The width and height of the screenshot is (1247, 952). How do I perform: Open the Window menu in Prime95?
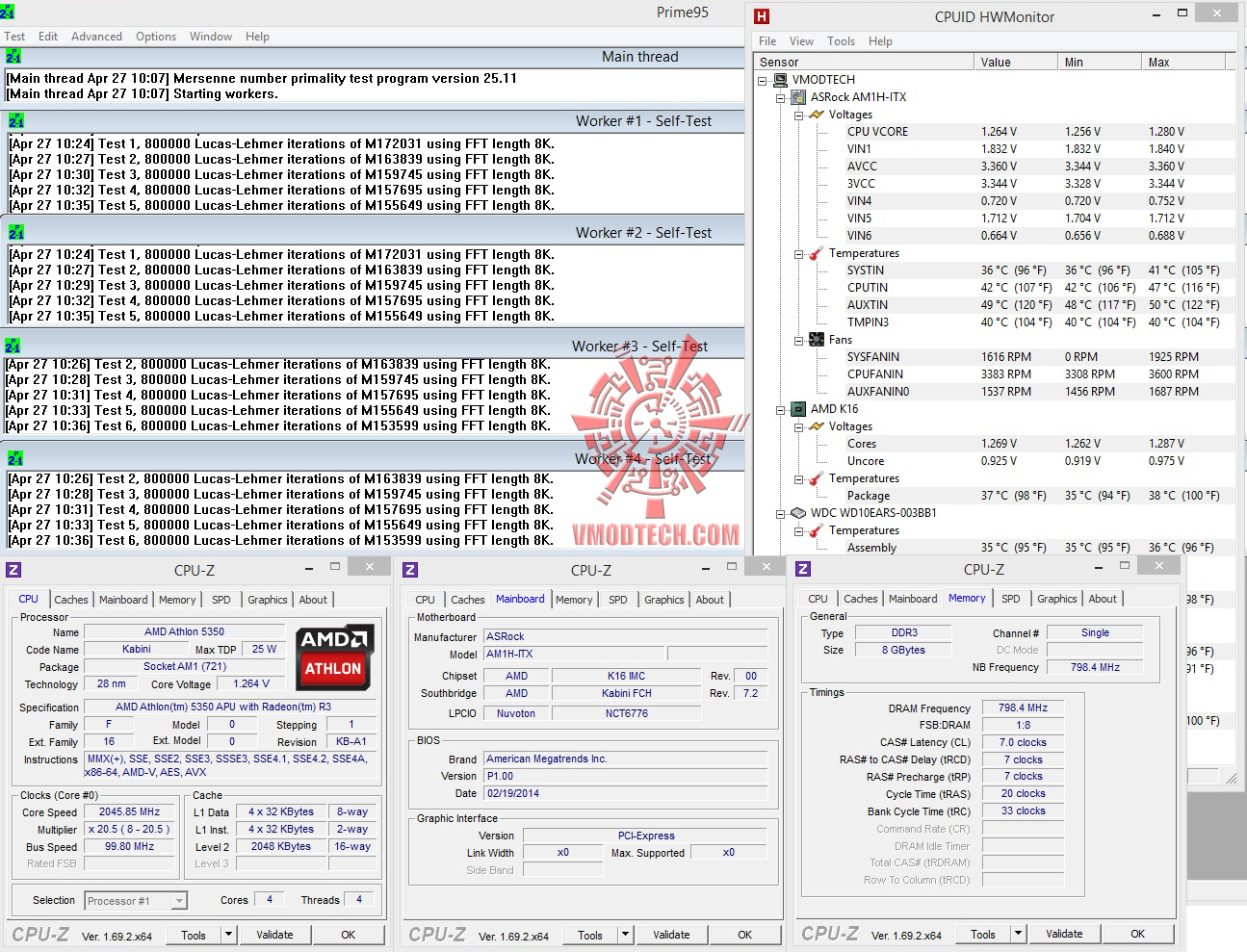(x=211, y=37)
